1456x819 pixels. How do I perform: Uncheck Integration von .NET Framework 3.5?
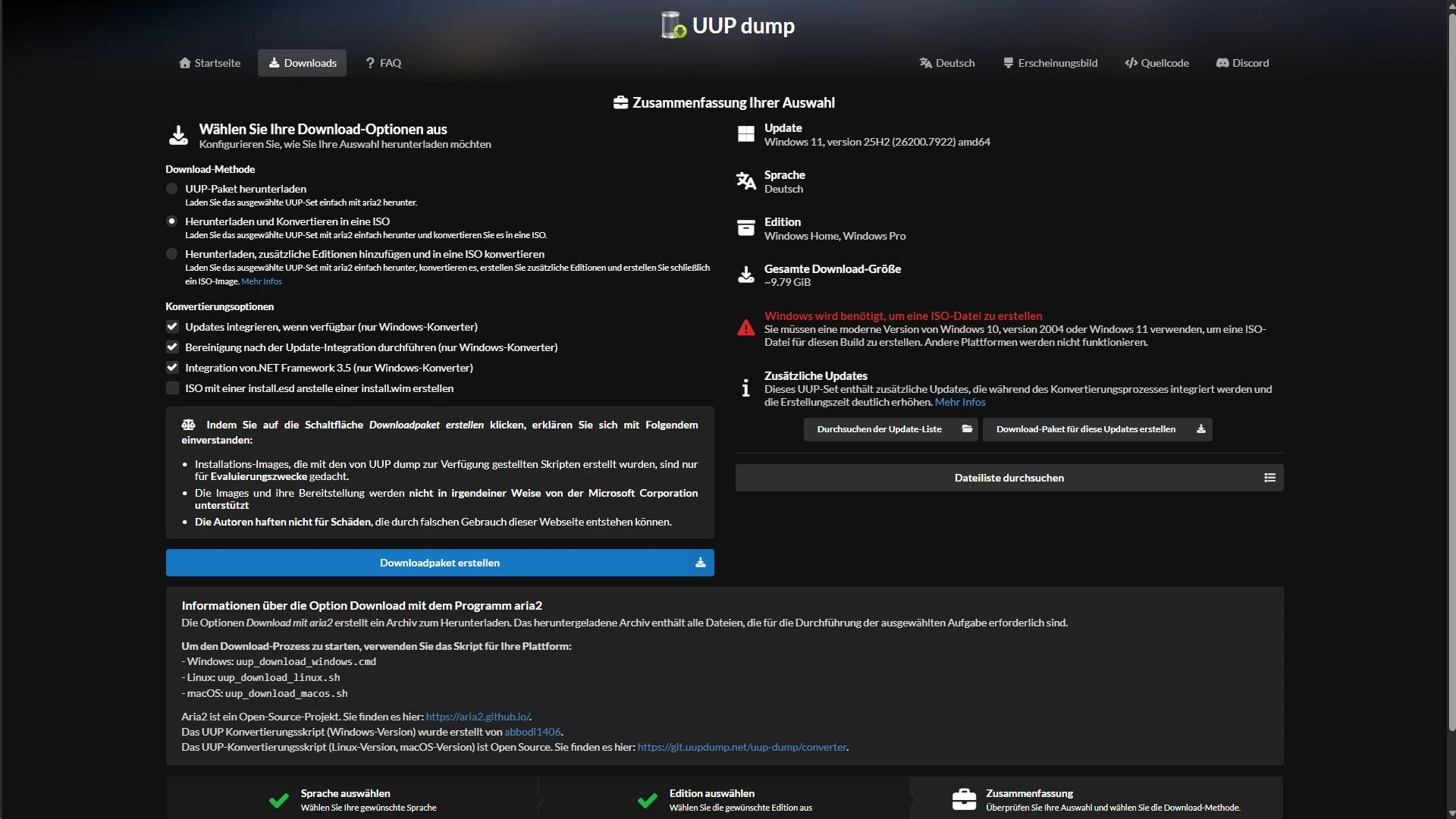173,368
